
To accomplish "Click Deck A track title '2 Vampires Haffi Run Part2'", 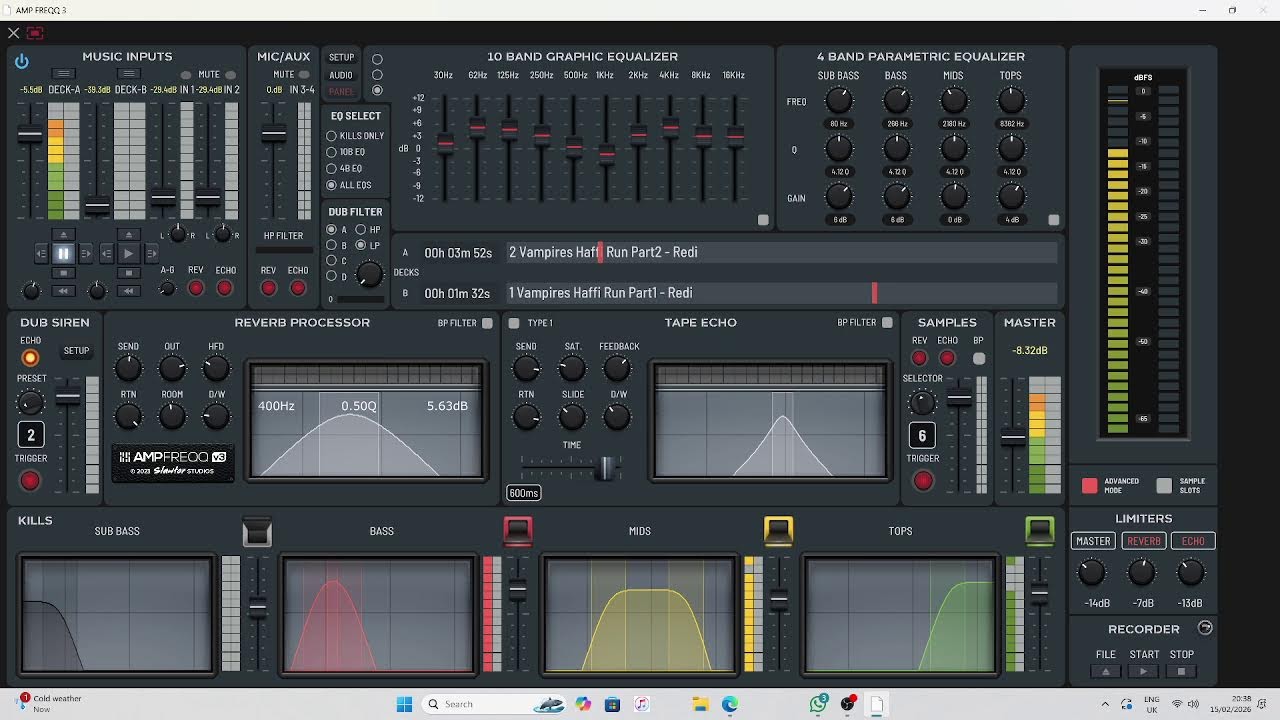I will coord(585,252).
